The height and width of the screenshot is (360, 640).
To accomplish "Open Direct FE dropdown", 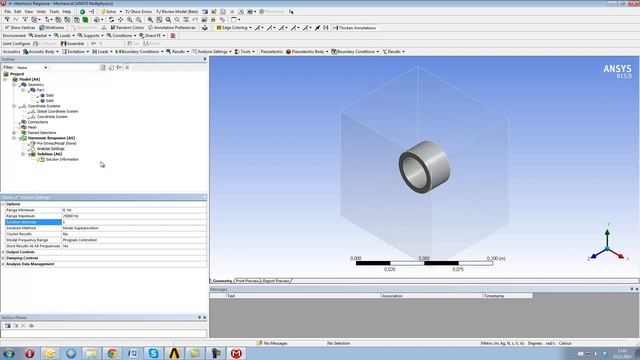I will pyautogui.click(x=152, y=36).
